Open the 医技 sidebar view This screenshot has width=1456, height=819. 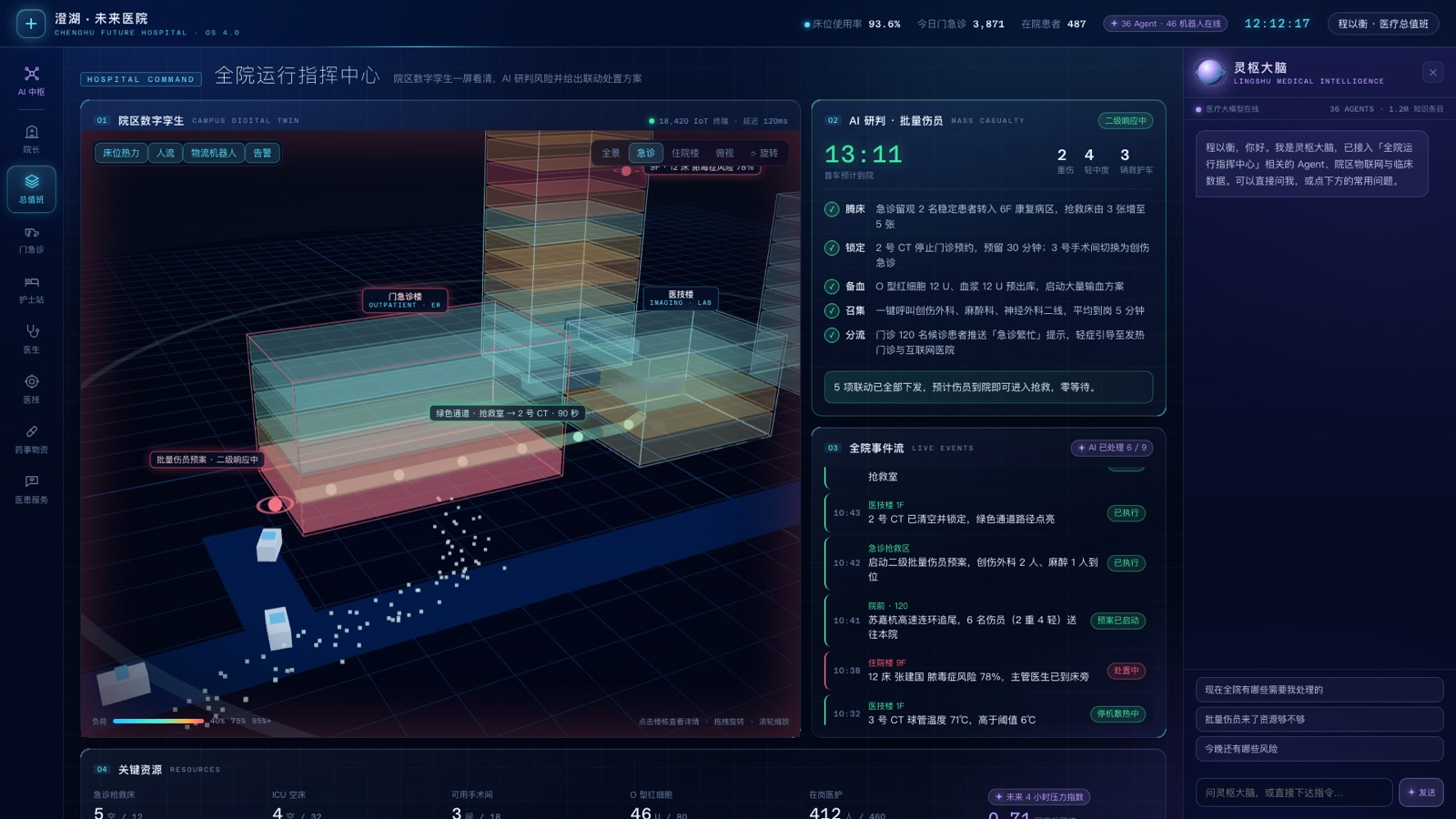tap(32, 389)
